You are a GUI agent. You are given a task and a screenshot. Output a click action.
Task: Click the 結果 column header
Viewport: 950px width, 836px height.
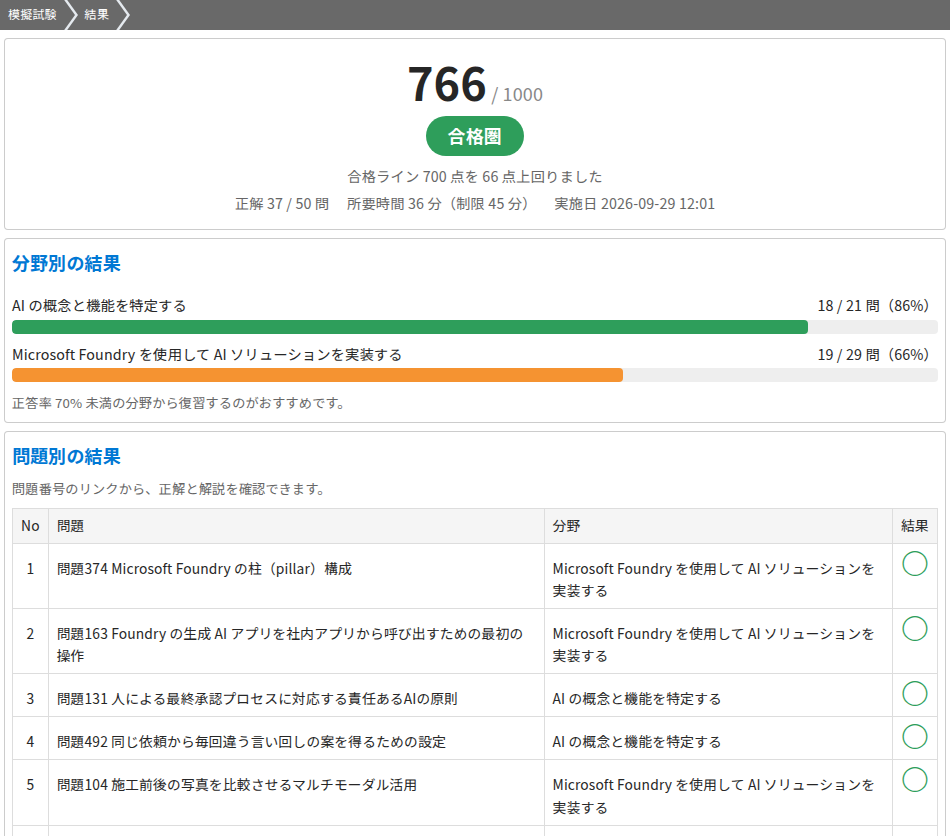(915, 526)
